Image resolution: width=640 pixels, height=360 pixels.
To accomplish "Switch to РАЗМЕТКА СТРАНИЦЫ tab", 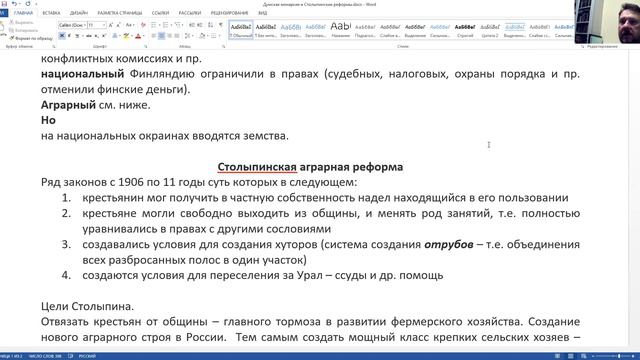I will 120,13.
